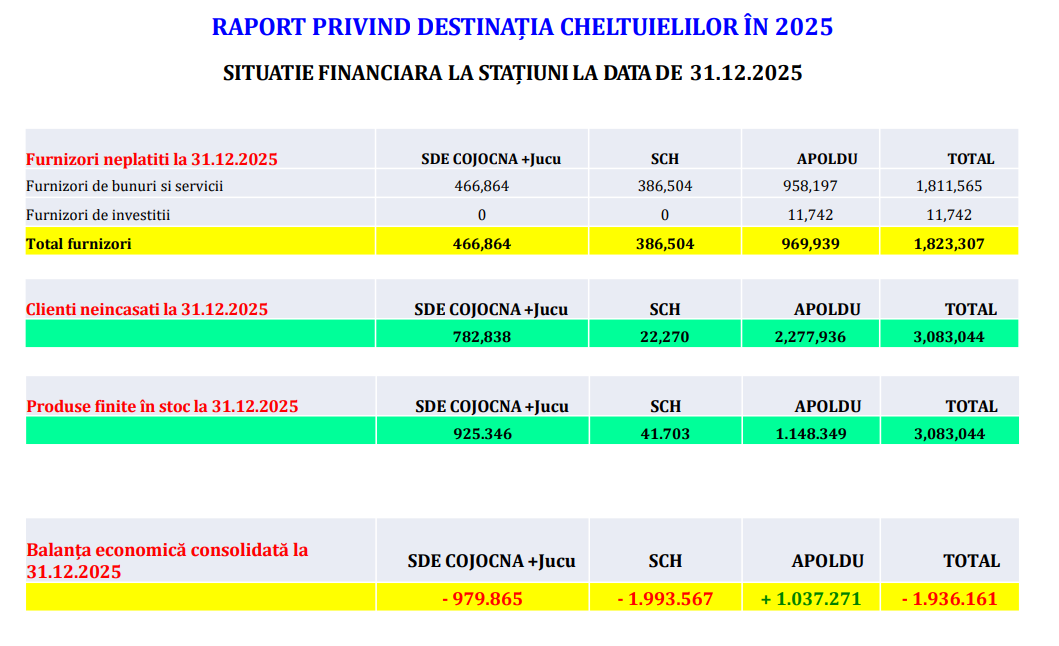This screenshot has width=1059, height=646.
Task: Click the heading Clienti neincasati la 31.12.2025
Action: (x=146, y=309)
